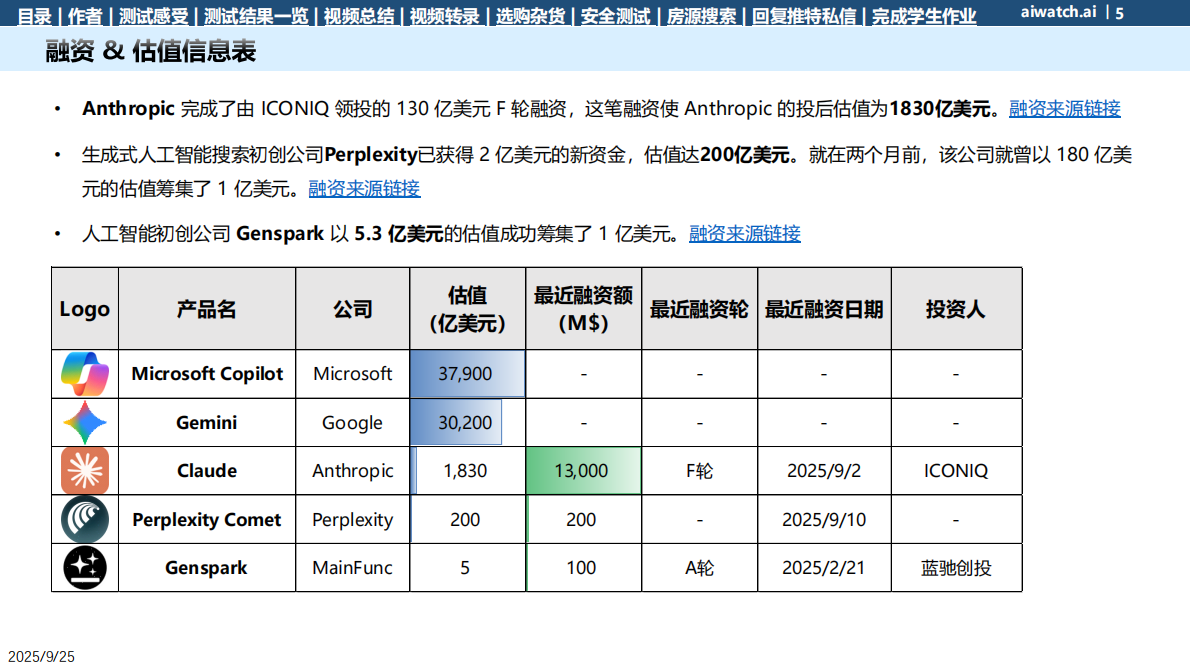Click the Microsoft Copilot logo icon

[85, 374]
